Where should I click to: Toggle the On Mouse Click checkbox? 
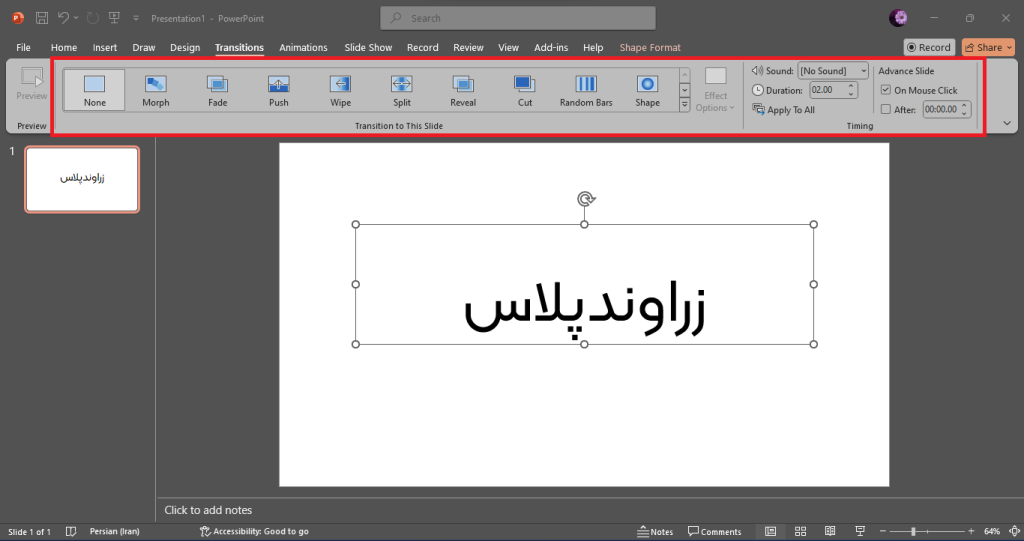pyautogui.click(x=886, y=90)
